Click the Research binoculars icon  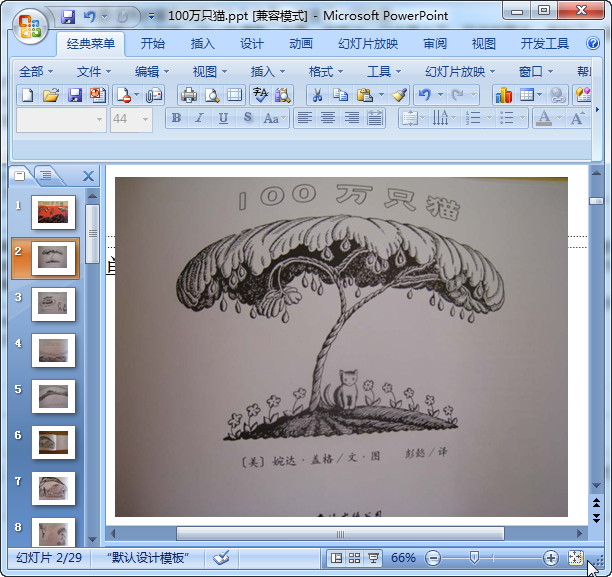[283, 95]
